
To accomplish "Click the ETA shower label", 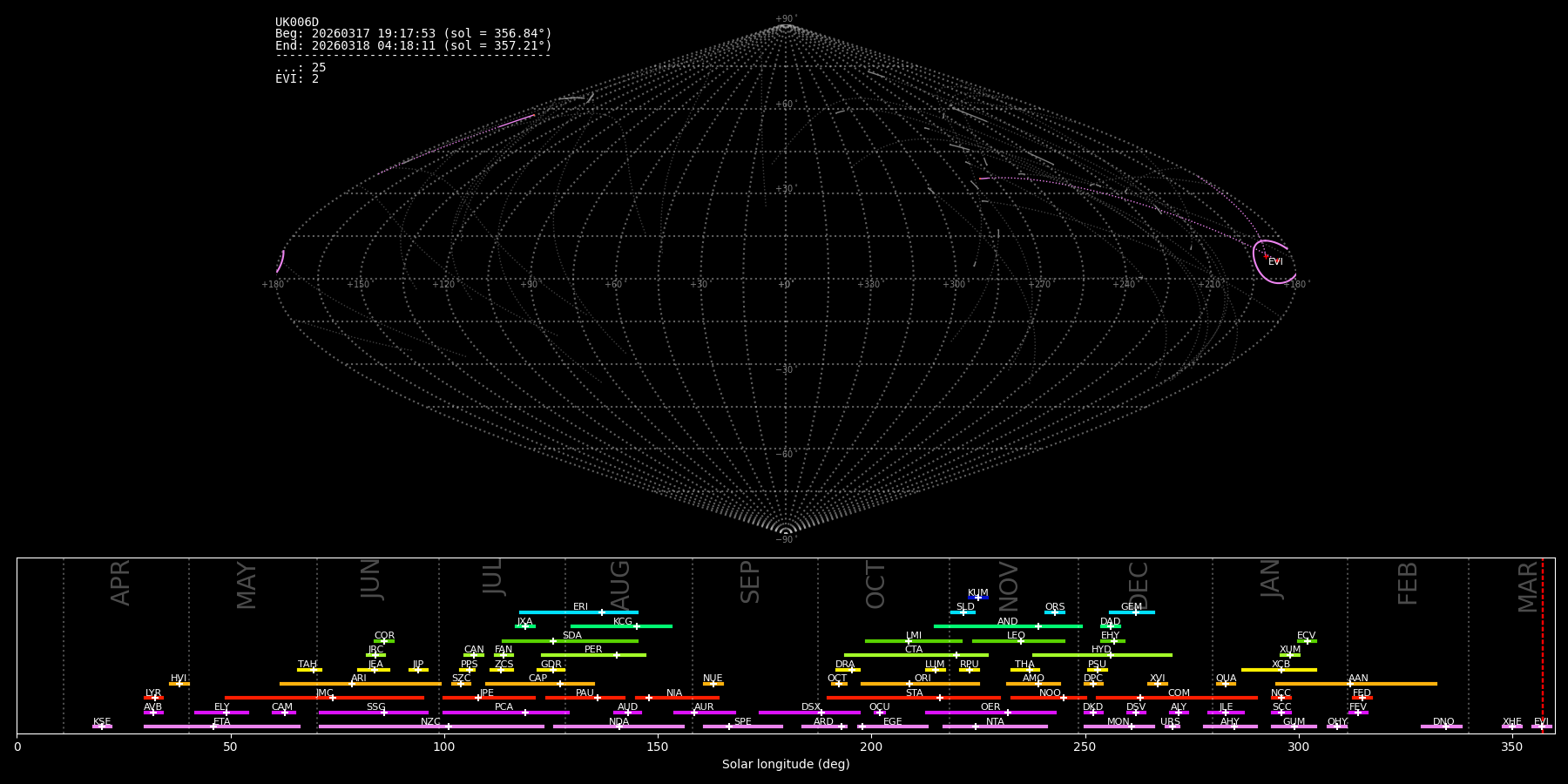I will [x=222, y=721].
